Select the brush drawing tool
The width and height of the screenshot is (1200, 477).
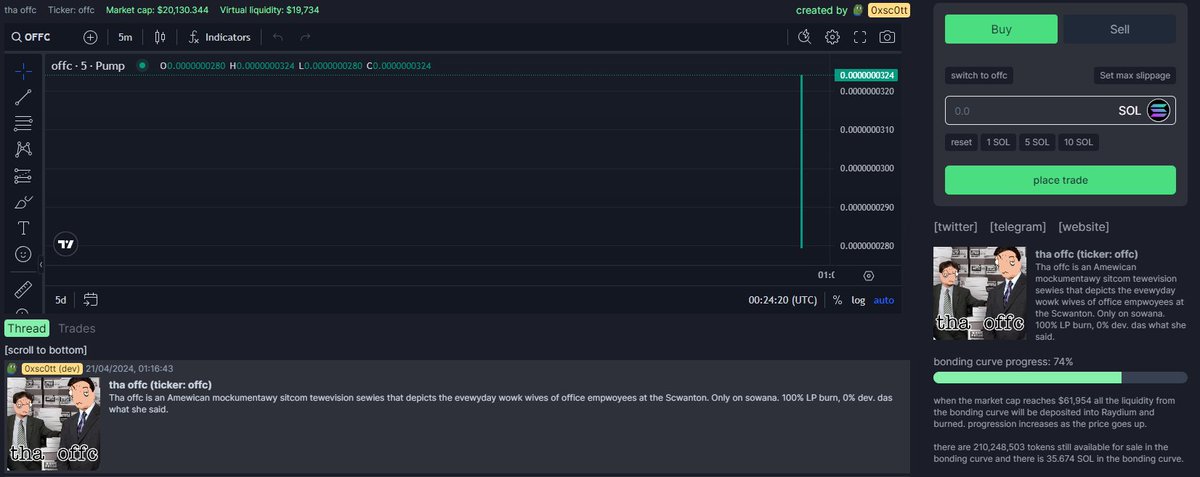pyautogui.click(x=23, y=202)
